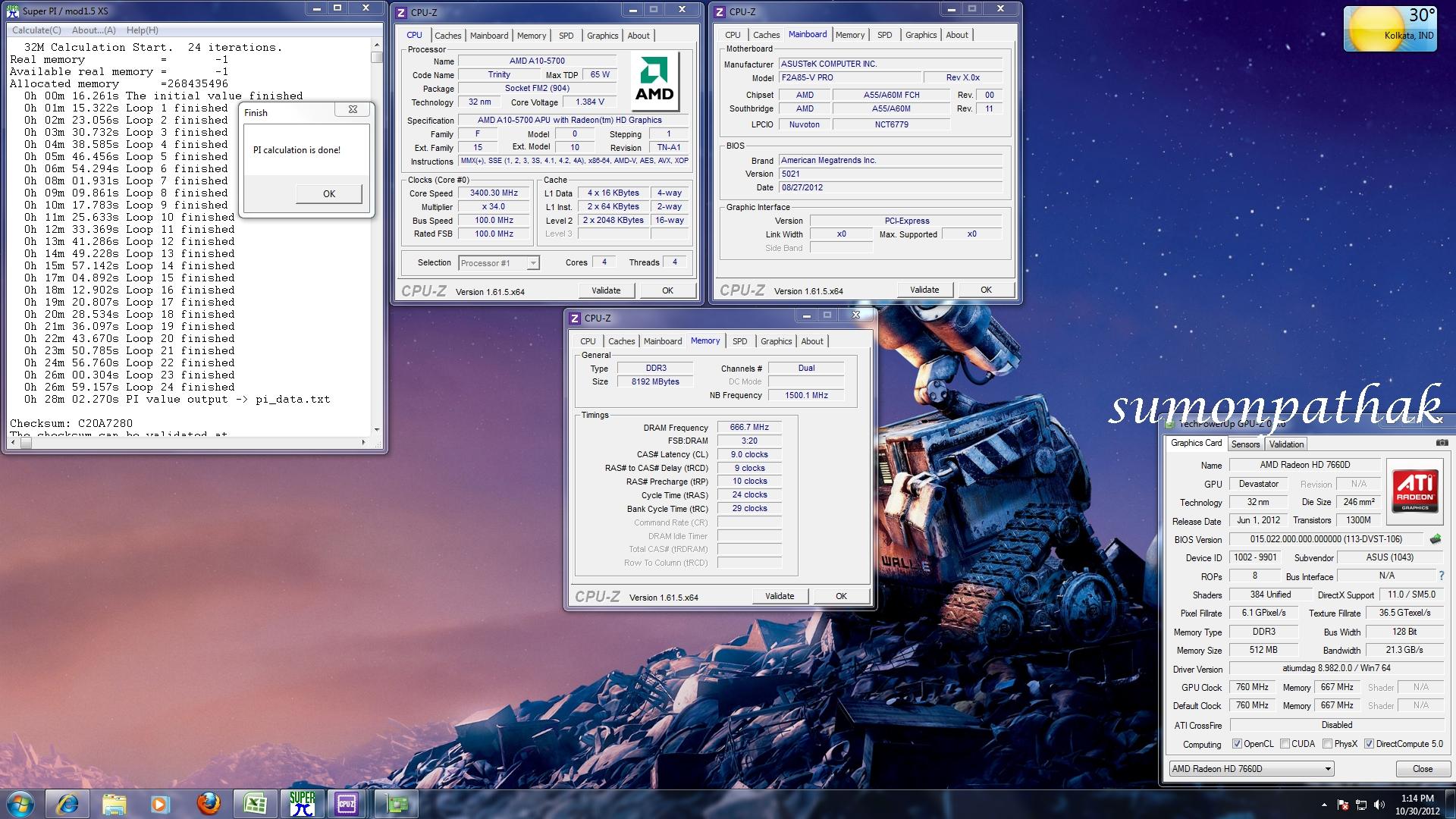1456x819 pixels.
Task: Click the Action Center flag tray icon
Action: pyautogui.click(x=1343, y=805)
